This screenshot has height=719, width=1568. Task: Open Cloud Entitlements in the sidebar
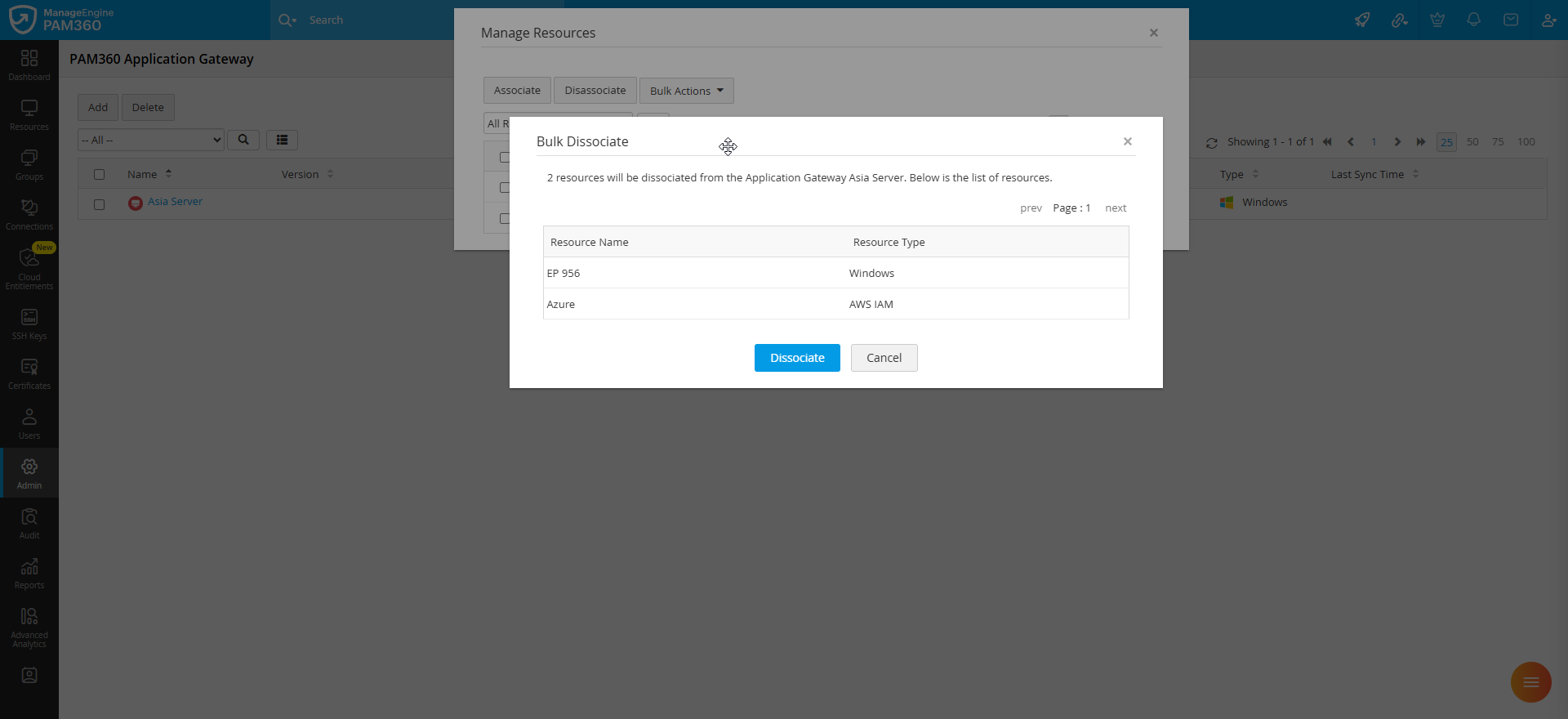tap(29, 268)
